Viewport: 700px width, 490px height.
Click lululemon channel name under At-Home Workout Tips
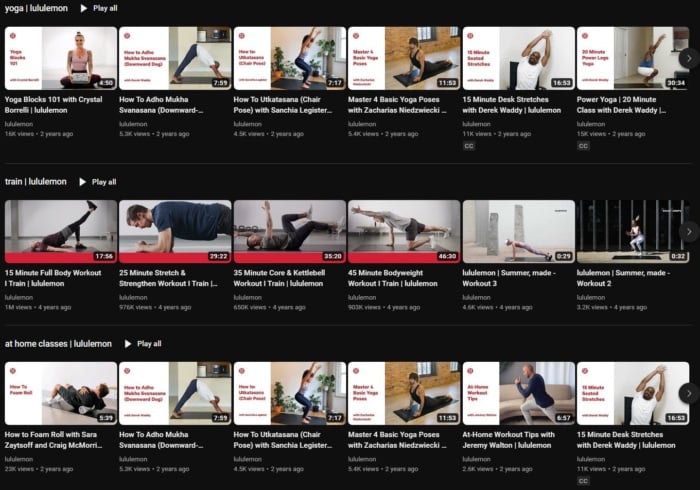pyautogui.click(x=476, y=459)
